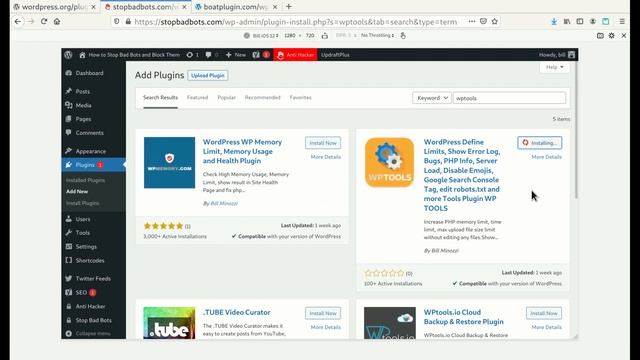Toggle touch simulation icon
Screen dimensions: 640x360
[403, 36]
